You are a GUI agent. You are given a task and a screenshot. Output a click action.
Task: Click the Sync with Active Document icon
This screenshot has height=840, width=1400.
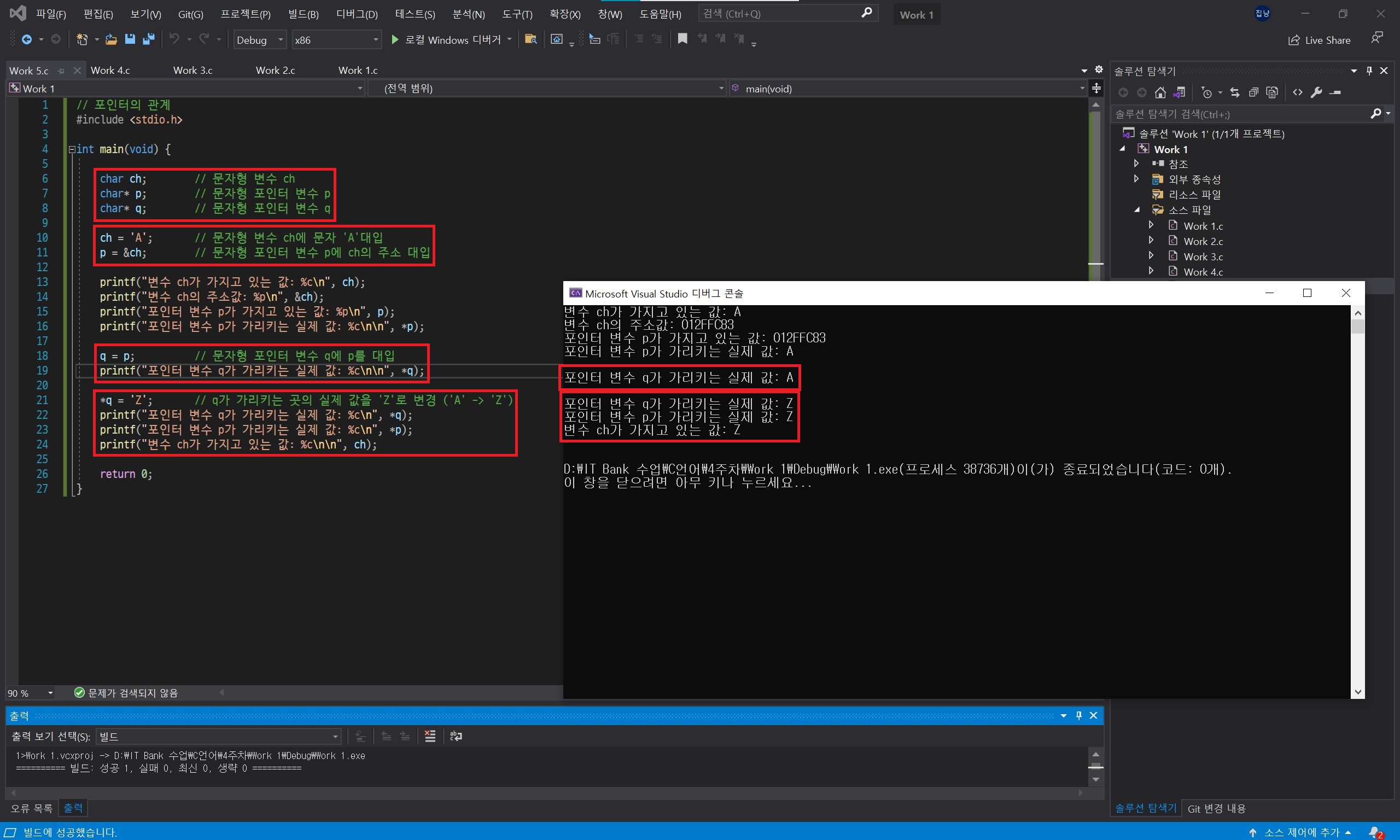coord(1235,92)
